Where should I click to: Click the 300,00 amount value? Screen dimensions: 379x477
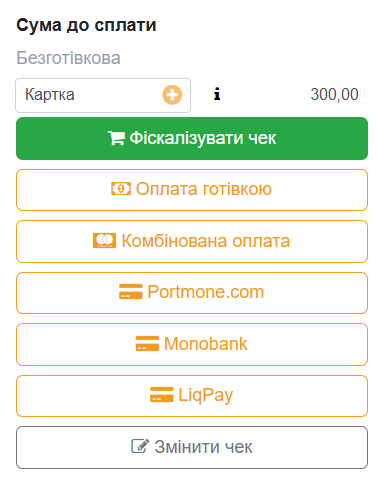(x=334, y=95)
